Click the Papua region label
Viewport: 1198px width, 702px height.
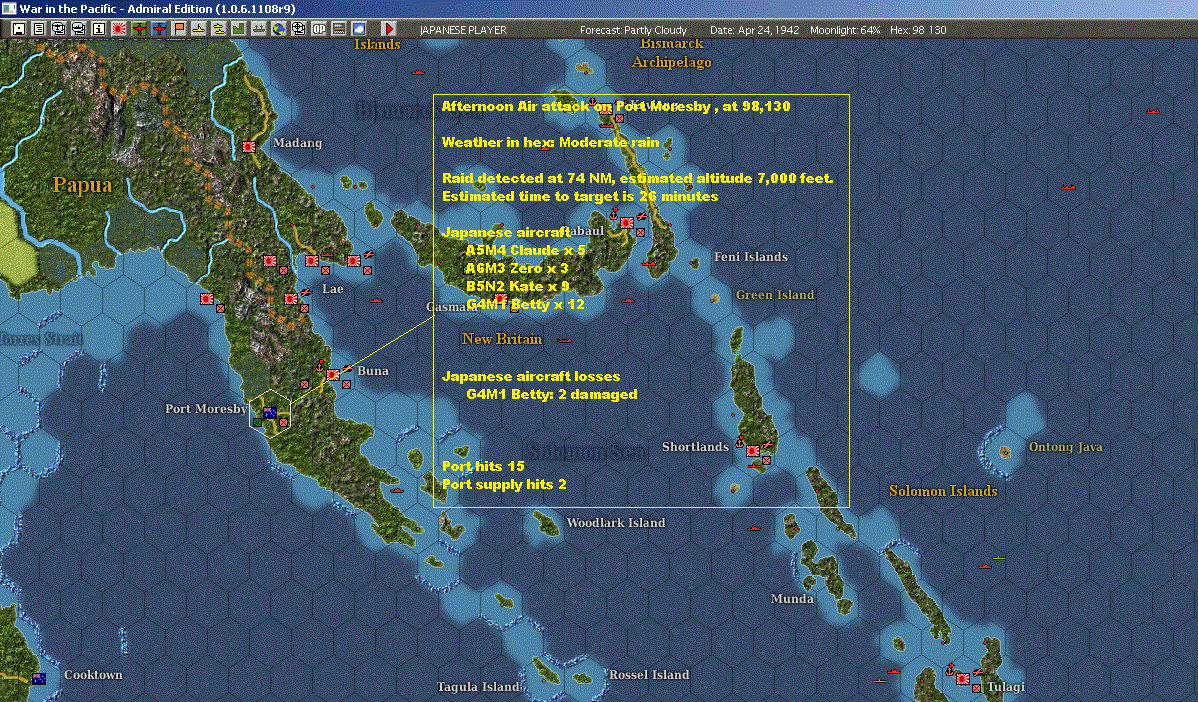[82, 185]
